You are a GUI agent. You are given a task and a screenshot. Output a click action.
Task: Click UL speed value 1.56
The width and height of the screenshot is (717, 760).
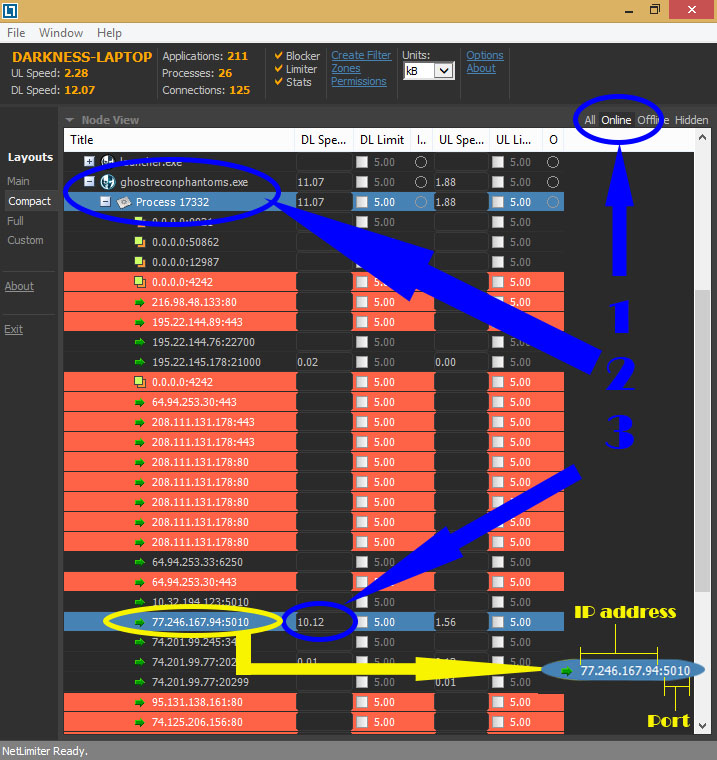[x=446, y=622]
